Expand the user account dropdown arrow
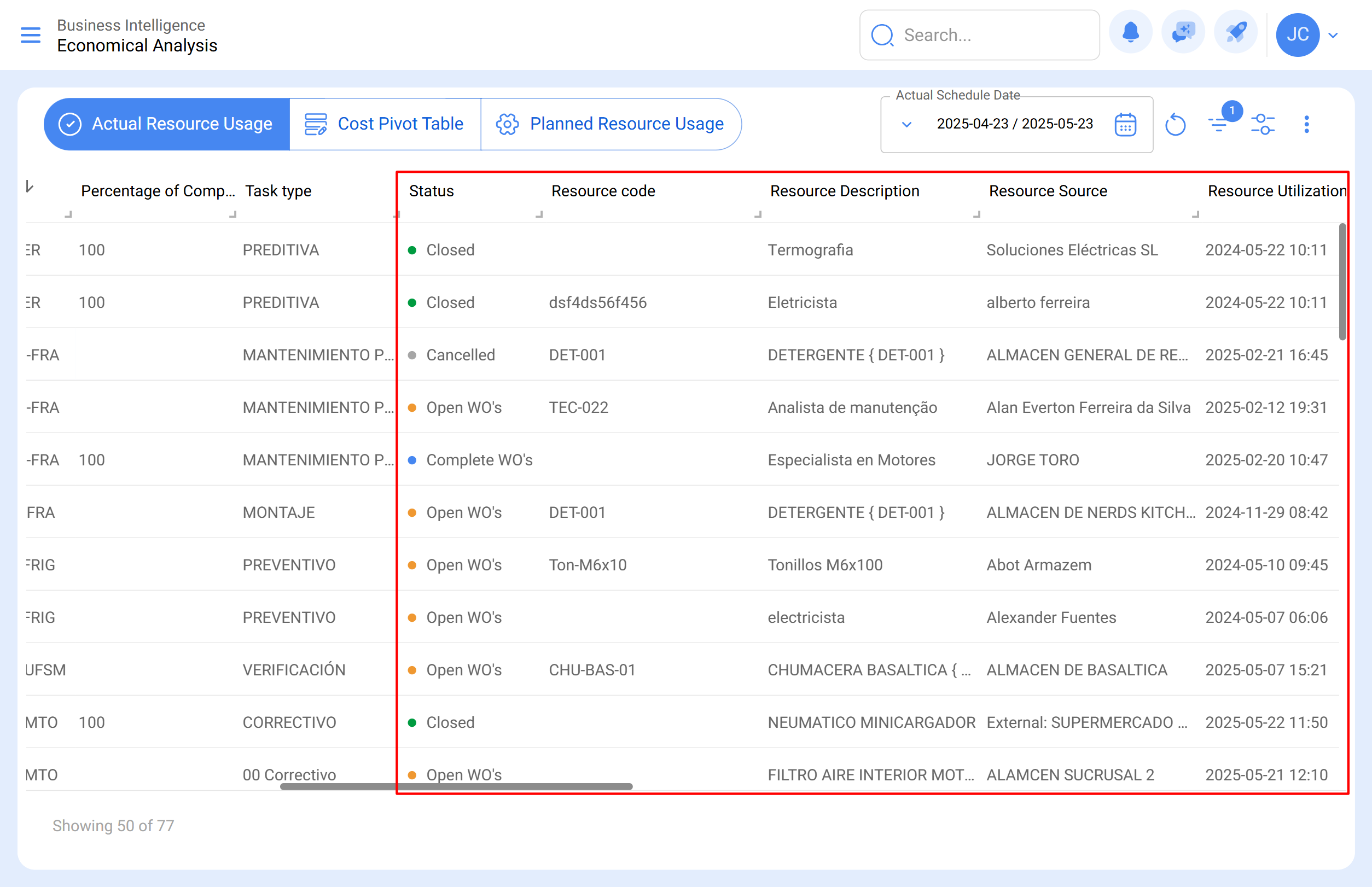The image size is (1372, 887). coord(1333,35)
